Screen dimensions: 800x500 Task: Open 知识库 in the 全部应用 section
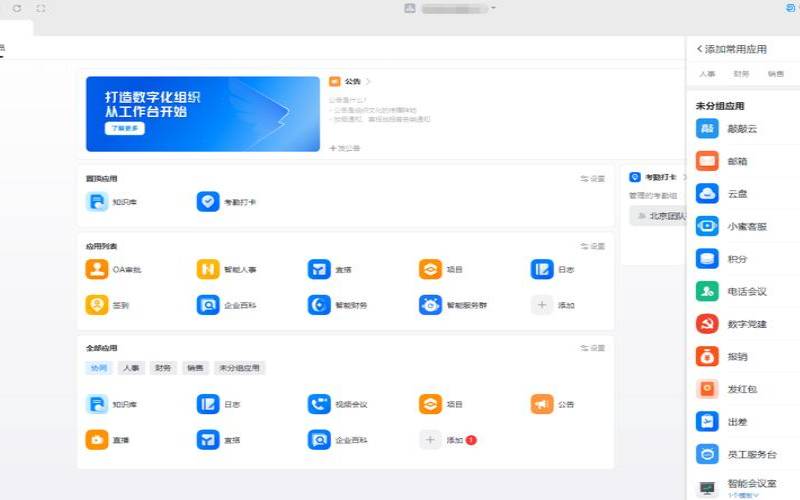click(x=111, y=404)
